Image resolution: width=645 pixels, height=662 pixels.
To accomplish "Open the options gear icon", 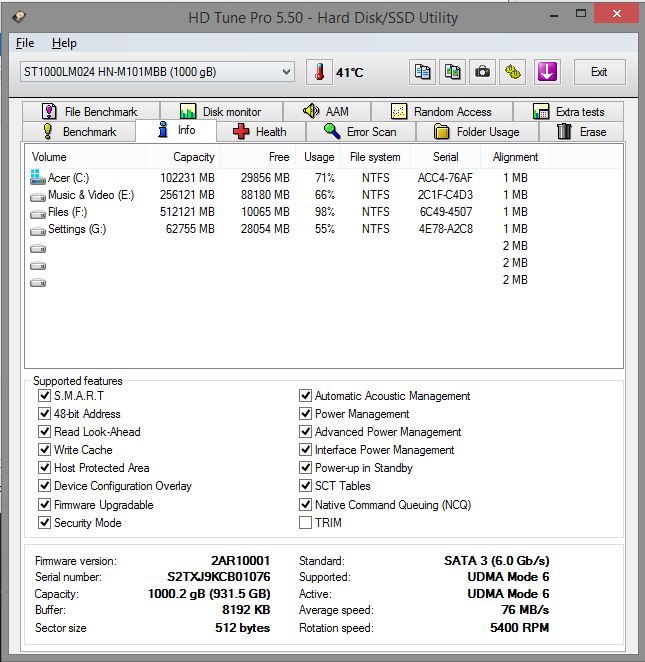I will pyautogui.click(x=512, y=72).
